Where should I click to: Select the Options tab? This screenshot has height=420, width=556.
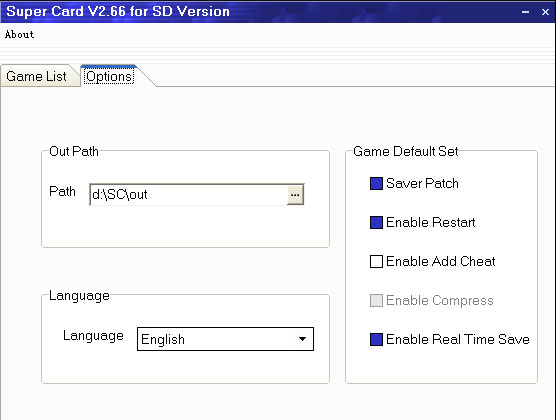tap(109, 76)
